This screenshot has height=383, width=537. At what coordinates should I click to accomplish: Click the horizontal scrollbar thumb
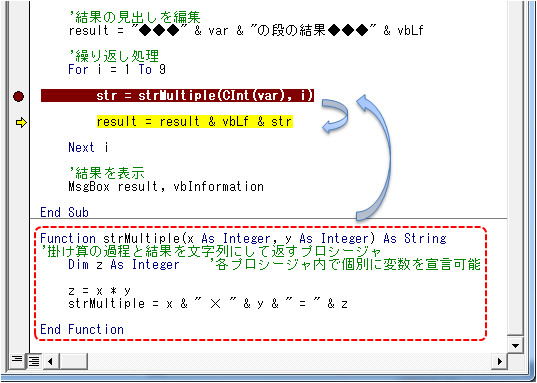(x=73, y=361)
